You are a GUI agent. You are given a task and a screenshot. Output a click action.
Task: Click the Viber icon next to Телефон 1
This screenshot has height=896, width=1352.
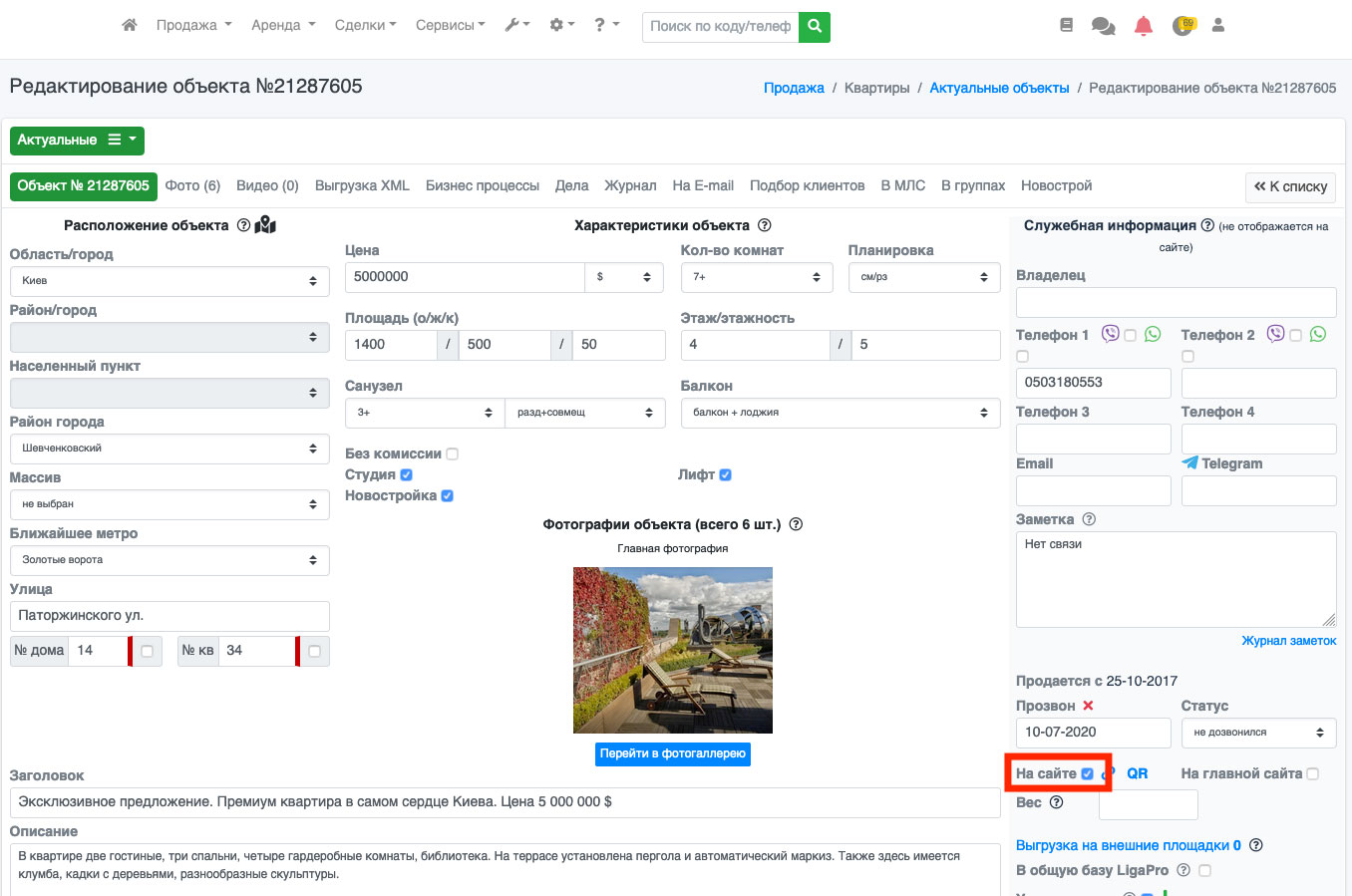1110,334
